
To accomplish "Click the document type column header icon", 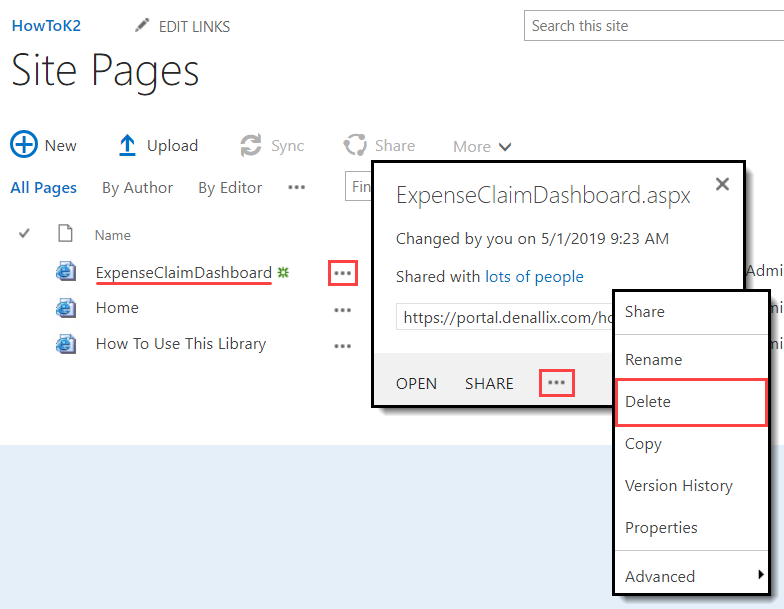I will click(x=65, y=234).
